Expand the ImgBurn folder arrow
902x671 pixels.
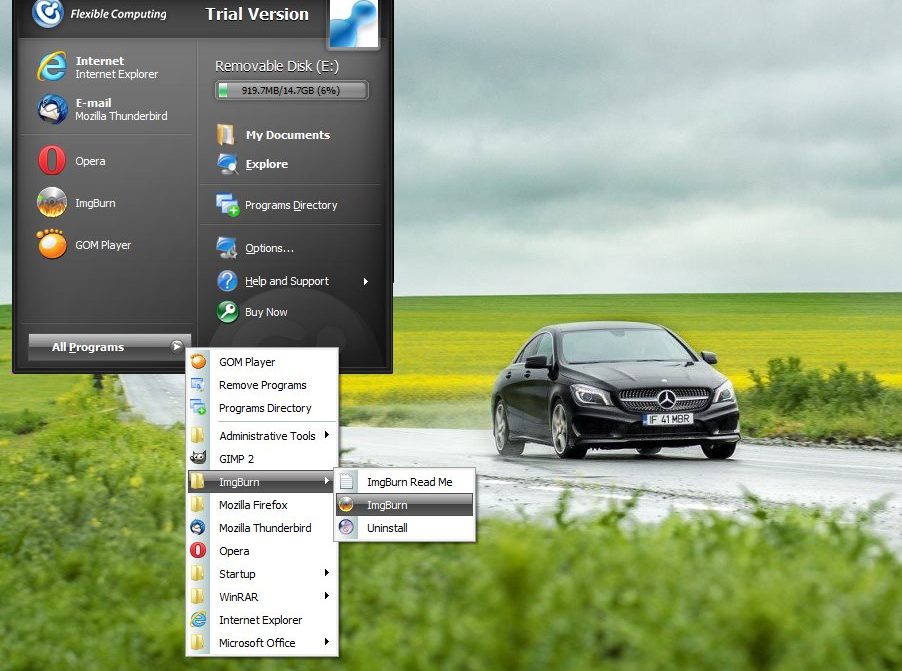(x=327, y=481)
